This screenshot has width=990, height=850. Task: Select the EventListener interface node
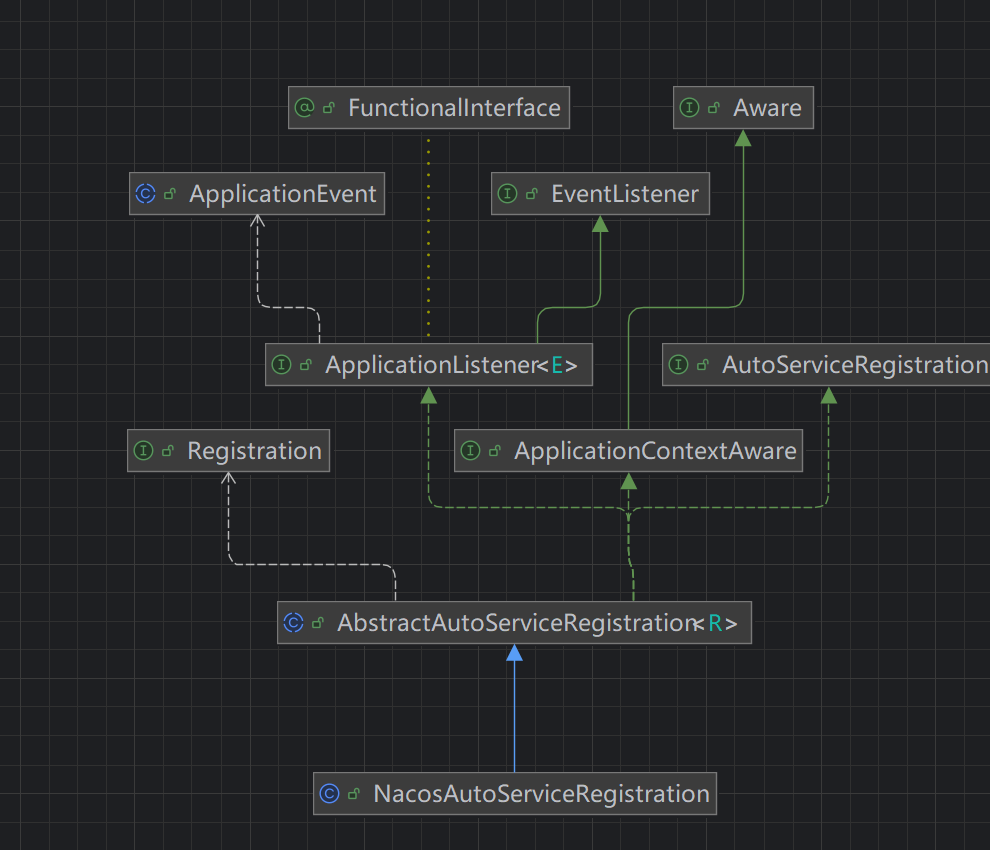coord(600,194)
